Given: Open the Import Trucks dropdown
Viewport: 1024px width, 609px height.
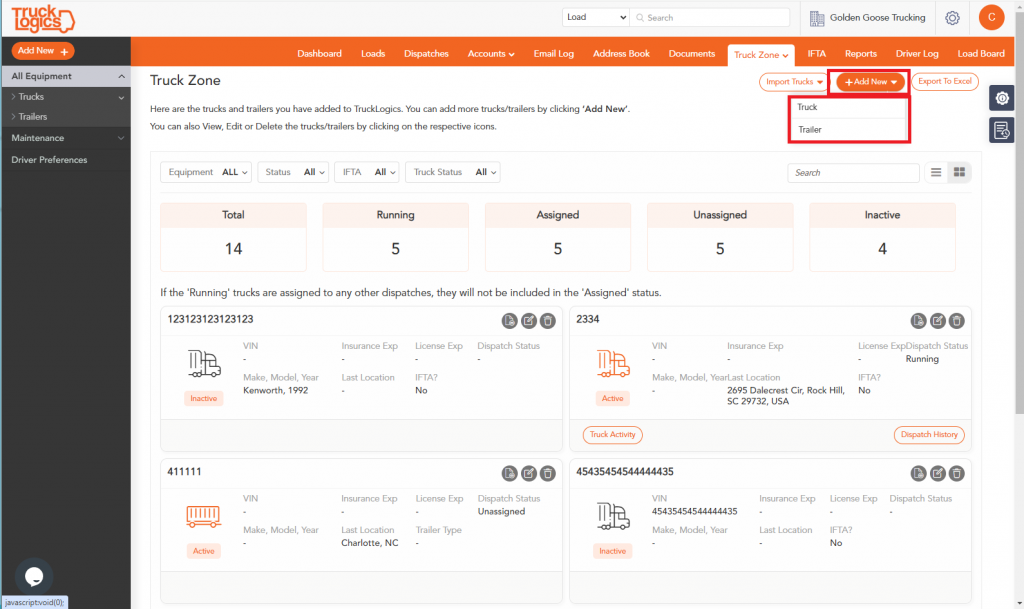Looking at the screenshot, I should coord(793,82).
